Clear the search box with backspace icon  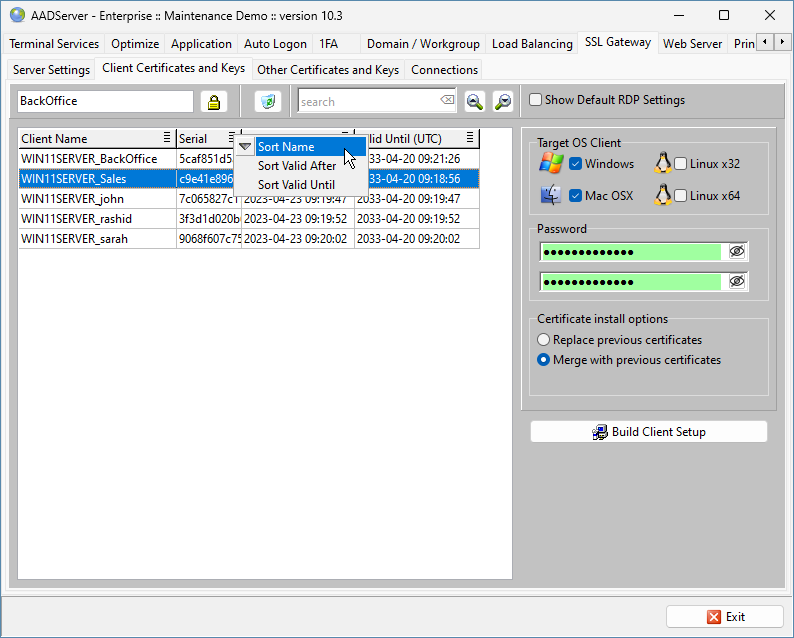click(x=447, y=101)
